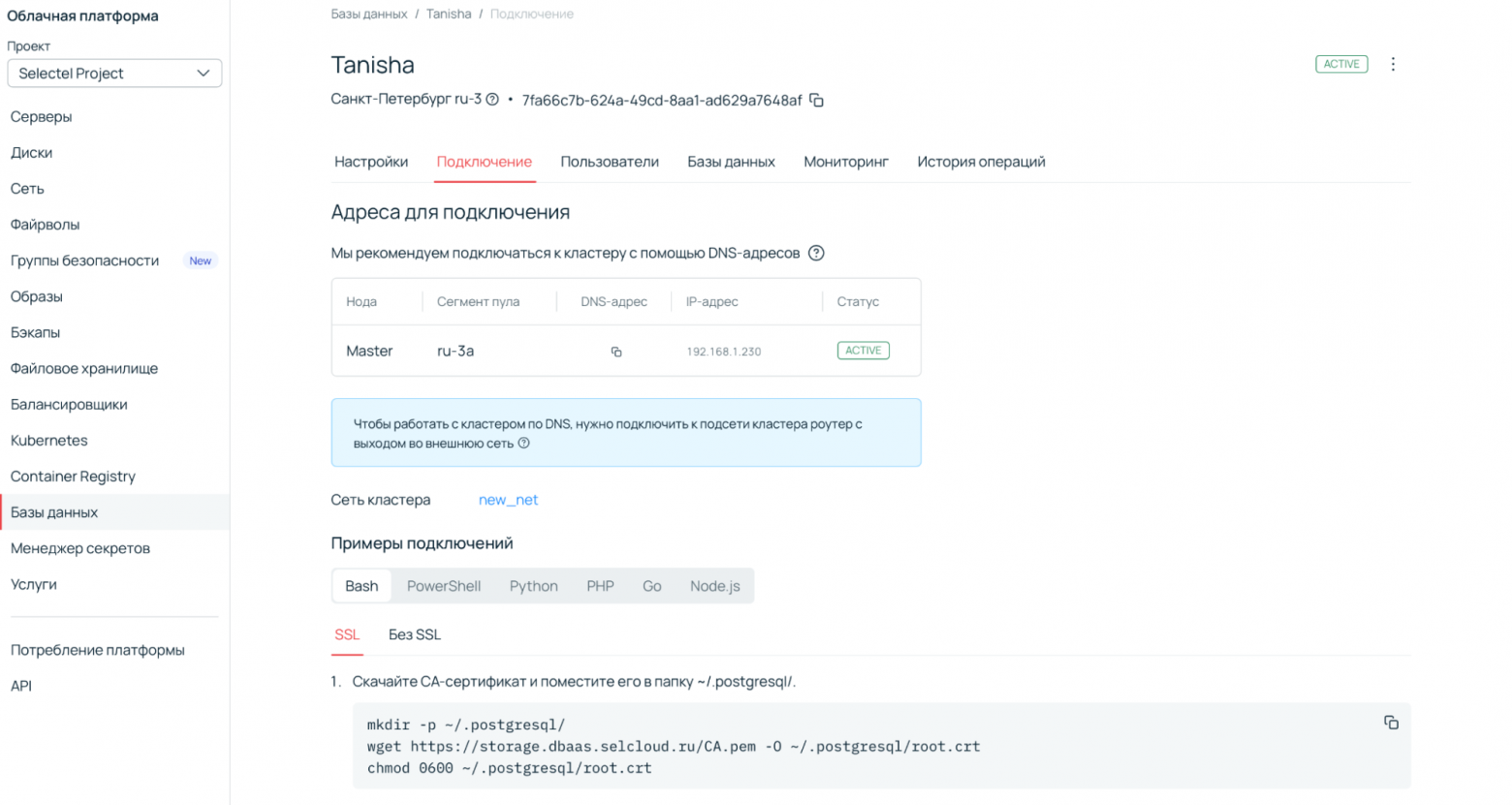Open the DNS addresses help tooltip
1512x805 pixels.
[817, 253]
